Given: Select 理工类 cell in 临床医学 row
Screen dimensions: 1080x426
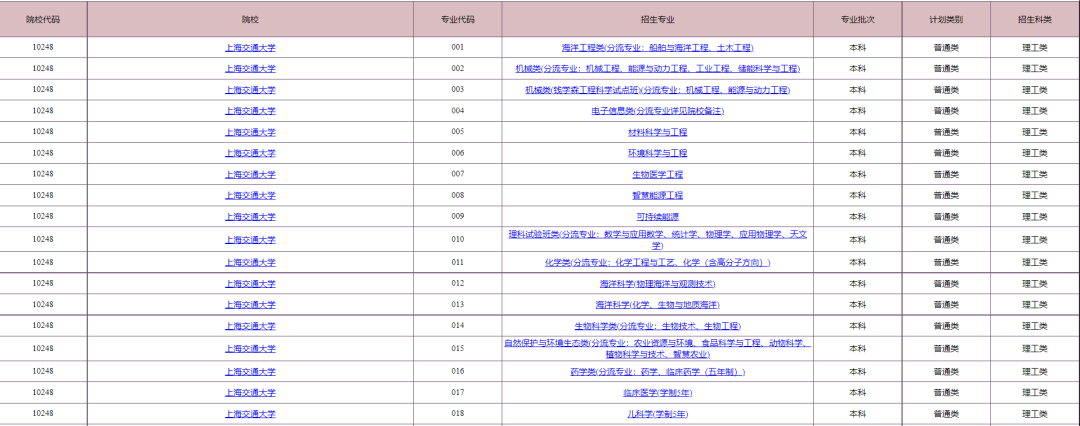Looking at the screenshot, I should 1035,393.
